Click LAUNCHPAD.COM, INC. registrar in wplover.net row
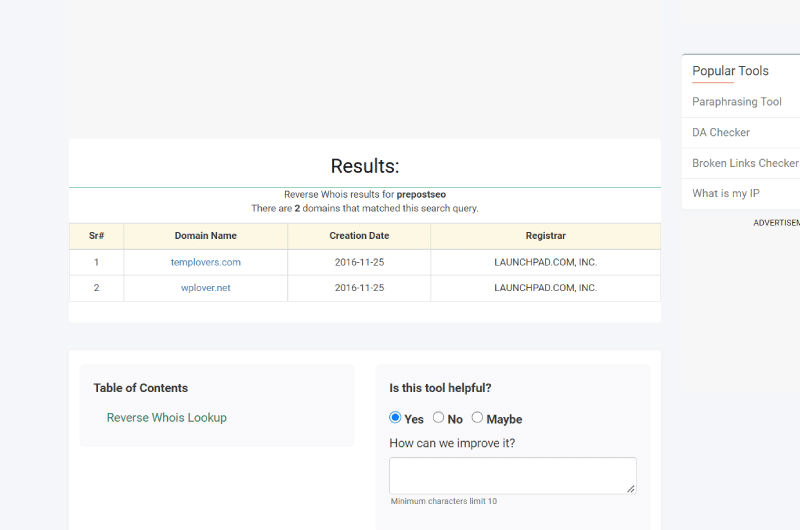Viewport: 800px width, 530px height. tap(545, 288)
